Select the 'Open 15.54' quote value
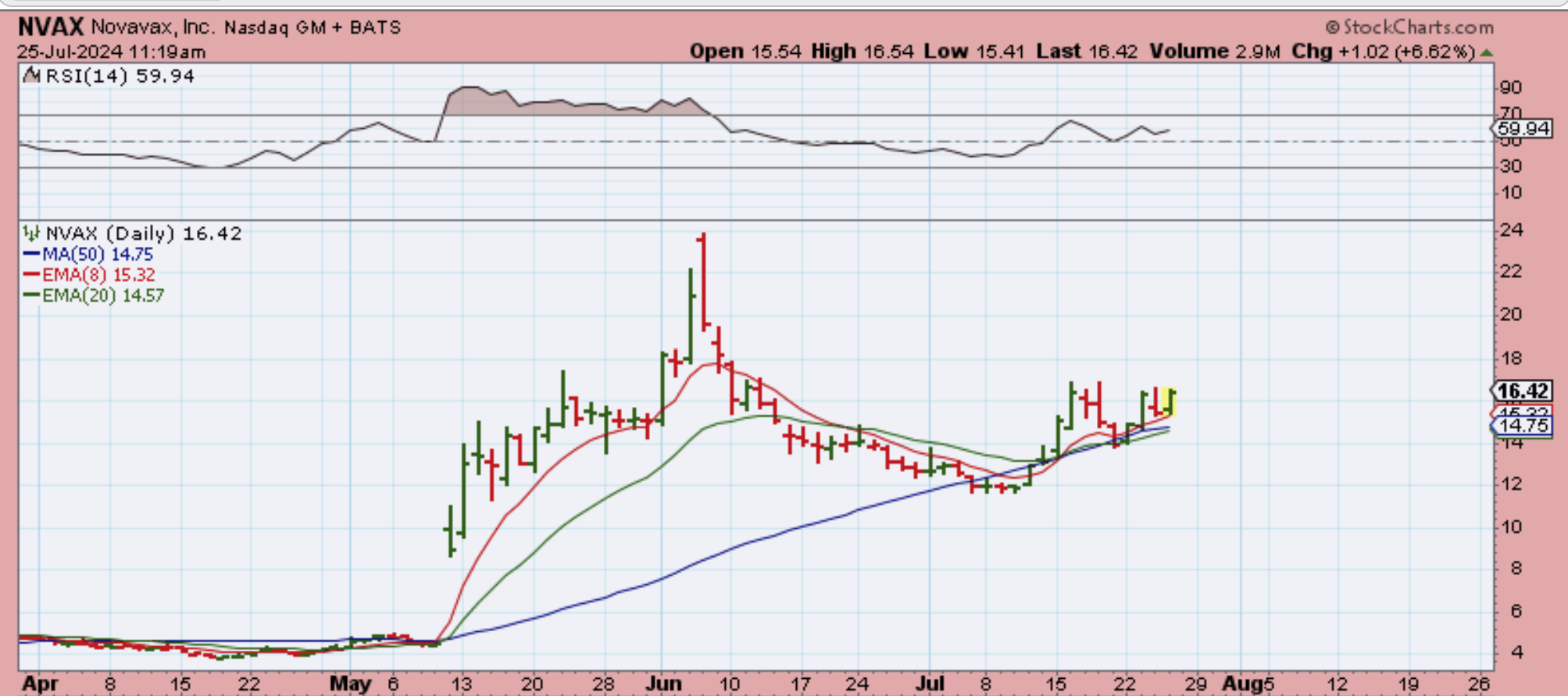The width and height of the screenshot is (1568, 696). tap(745, 52)
